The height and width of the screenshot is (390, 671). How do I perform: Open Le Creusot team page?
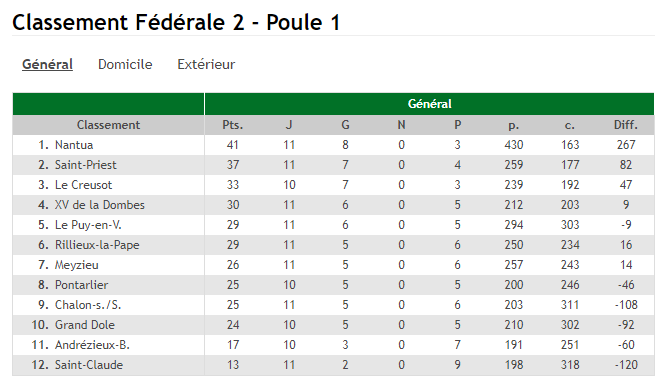83,185
